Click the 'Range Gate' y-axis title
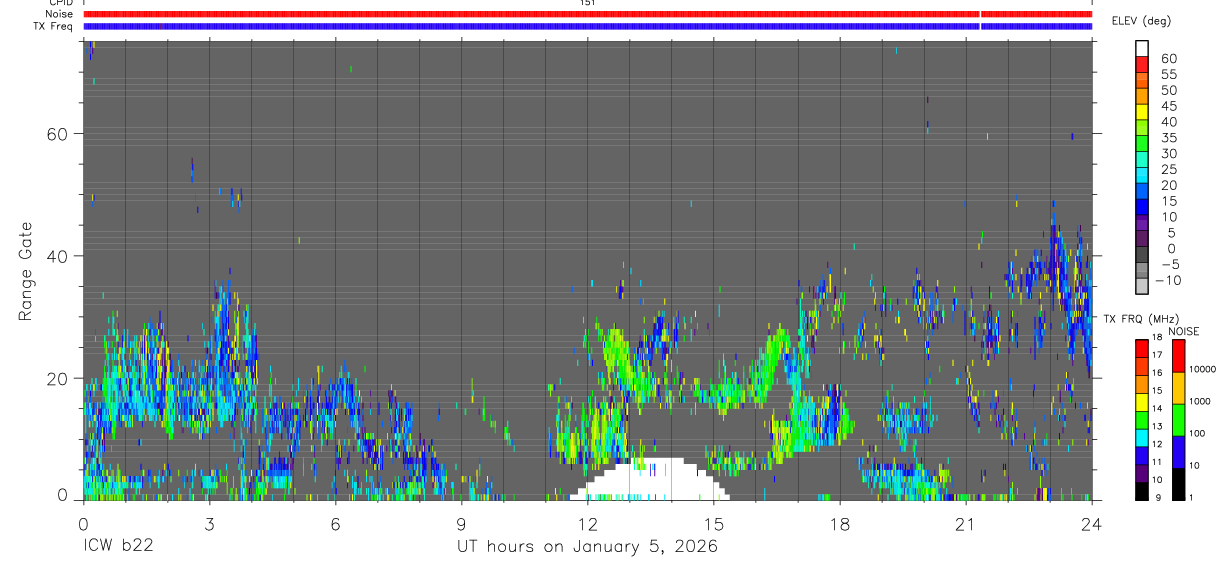 [26, 272]
